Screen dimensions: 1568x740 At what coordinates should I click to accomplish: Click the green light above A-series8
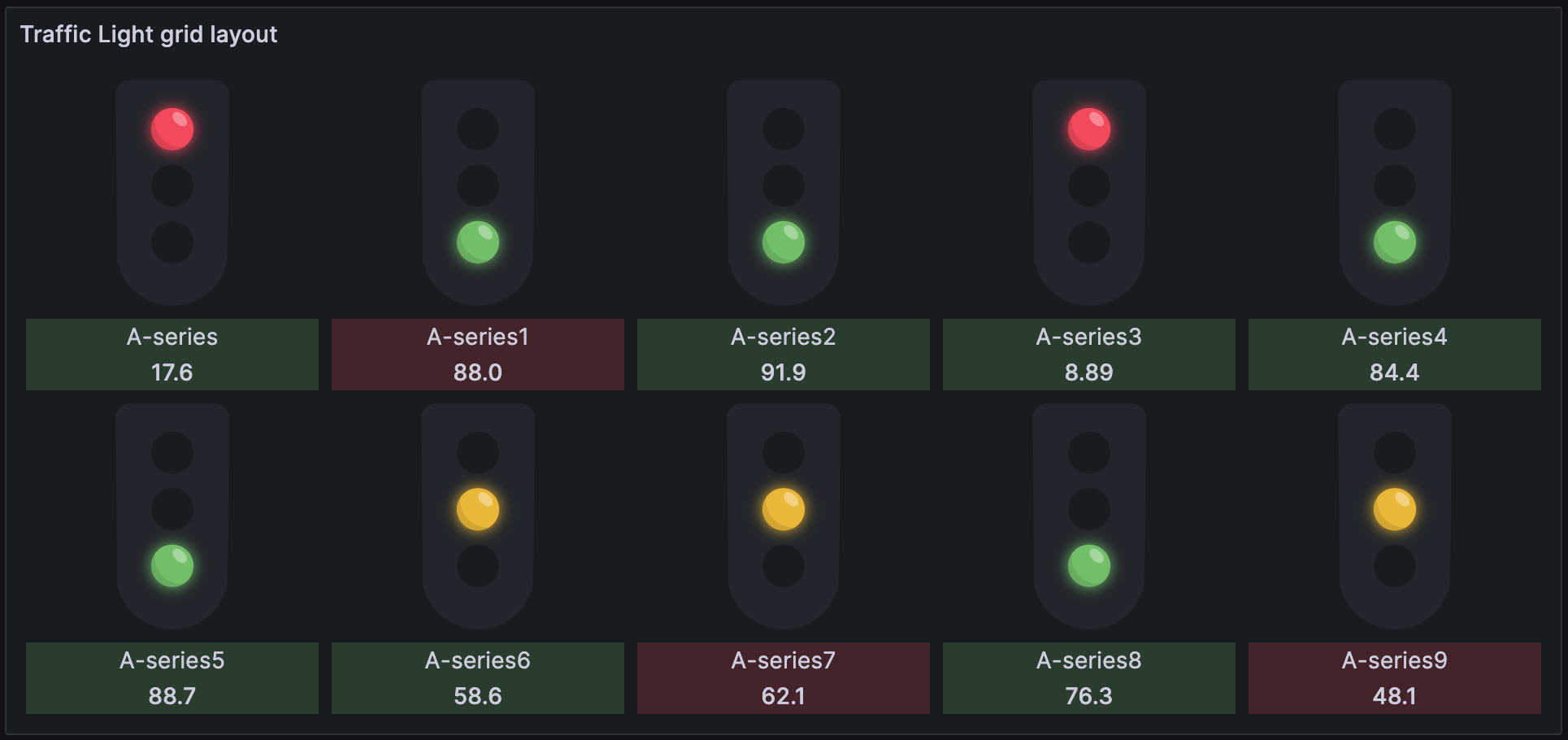tap(1089, 566)
